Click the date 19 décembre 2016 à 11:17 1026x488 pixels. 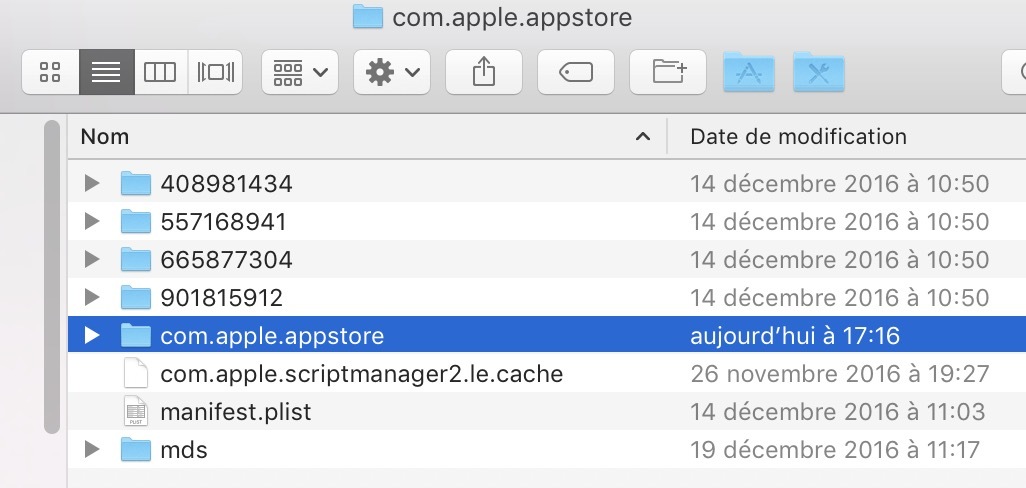pos(835,450)
